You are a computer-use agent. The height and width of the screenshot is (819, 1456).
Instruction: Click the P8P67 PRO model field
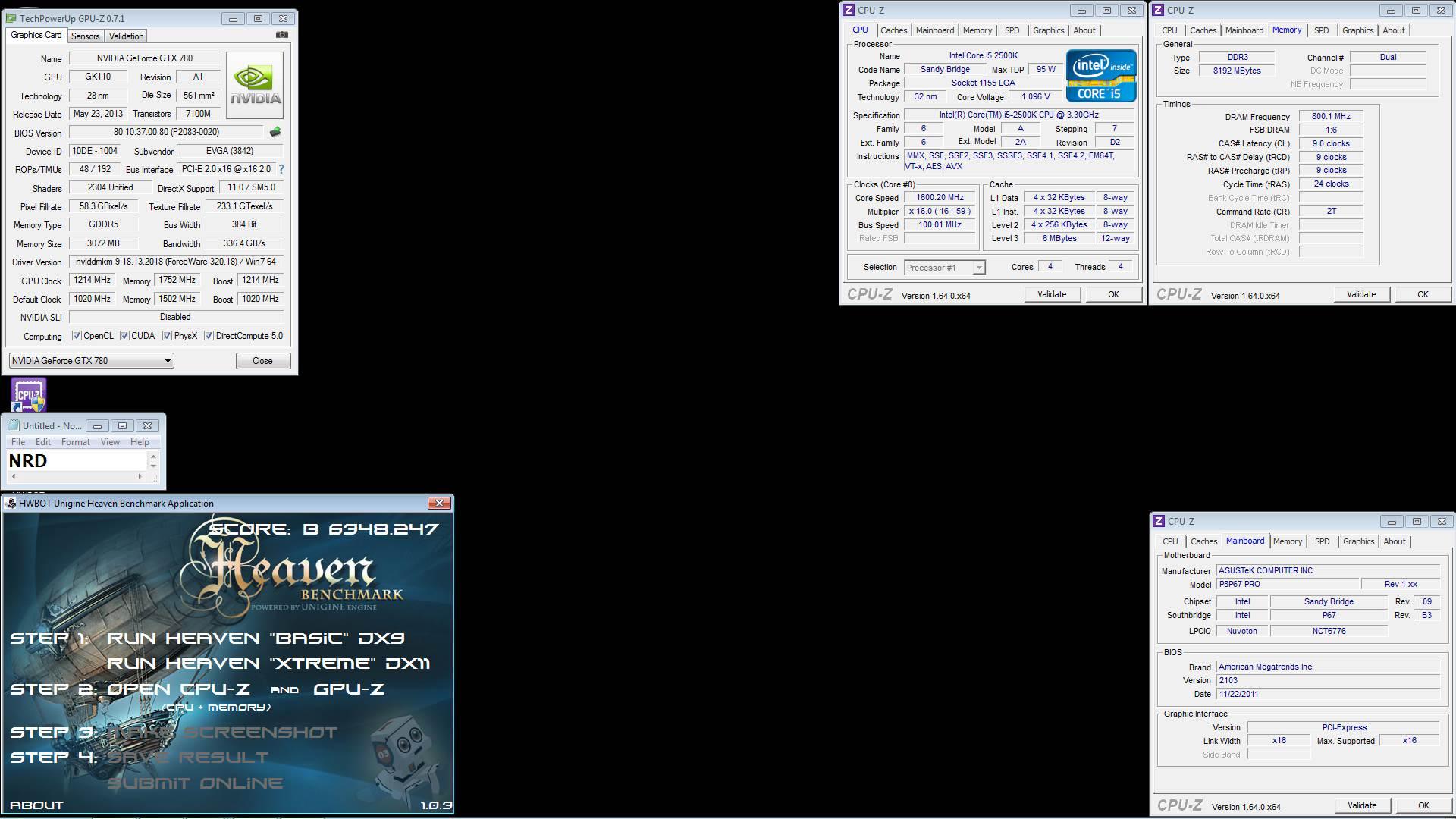pyautogui.click(x=1288, y=585)
